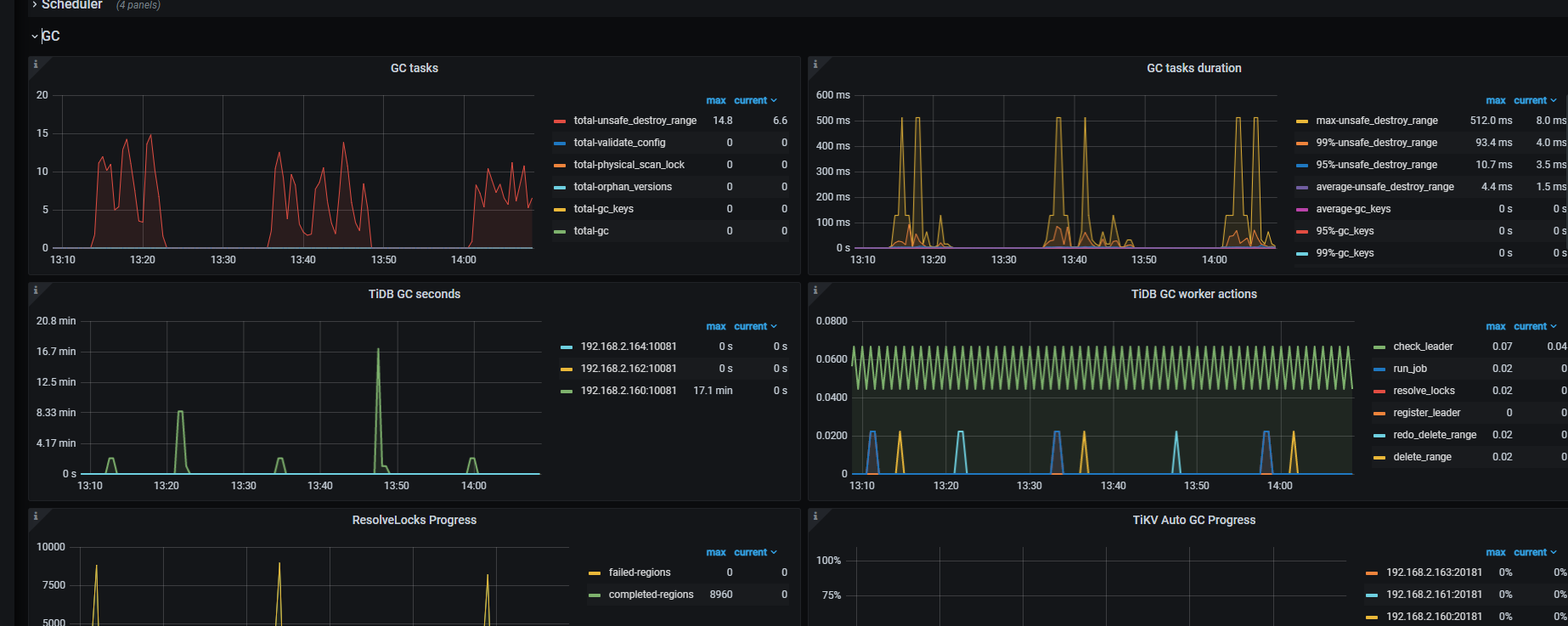Collapse the GC row section
This screenshot has width=1568, height=626.
[49, 36]
